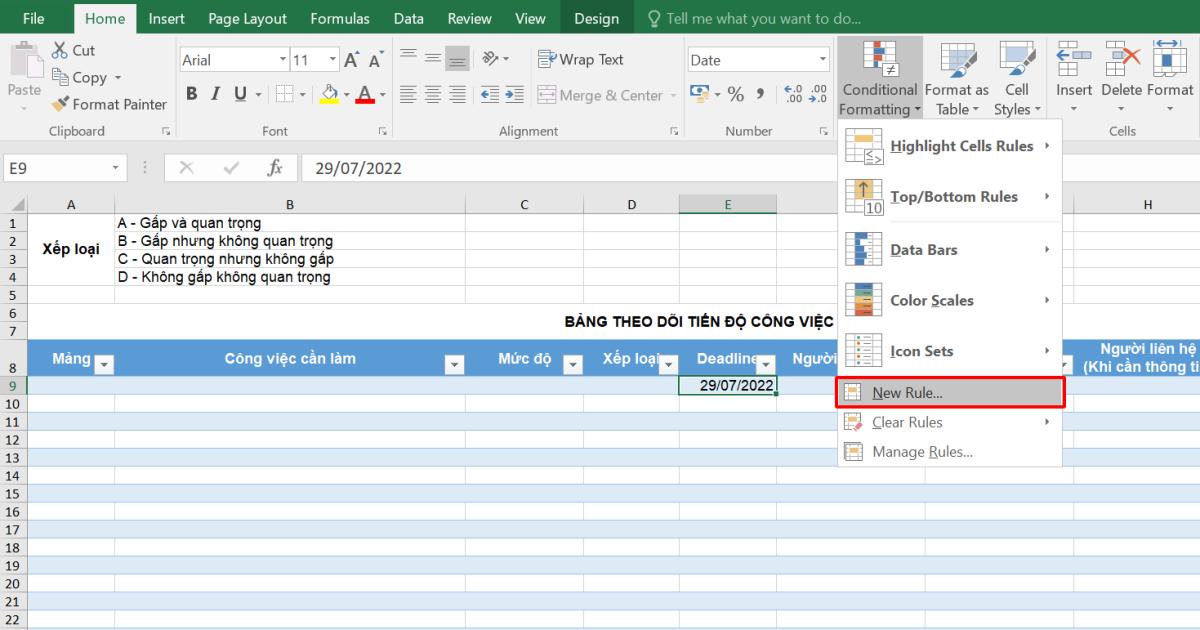Screen dimensions: 1200x630
Task: Open the Arial font name dropdown
Action: (x=283, y=60)
